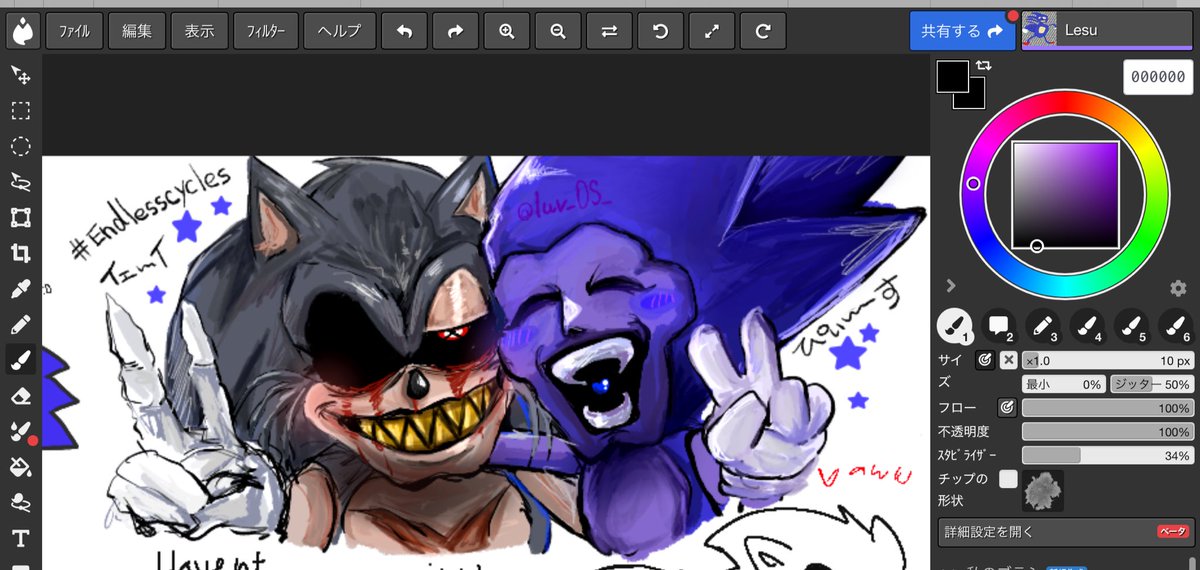Toggle the X button beside size
The image size is (1200, 570).
click(x=1008, y=360)
